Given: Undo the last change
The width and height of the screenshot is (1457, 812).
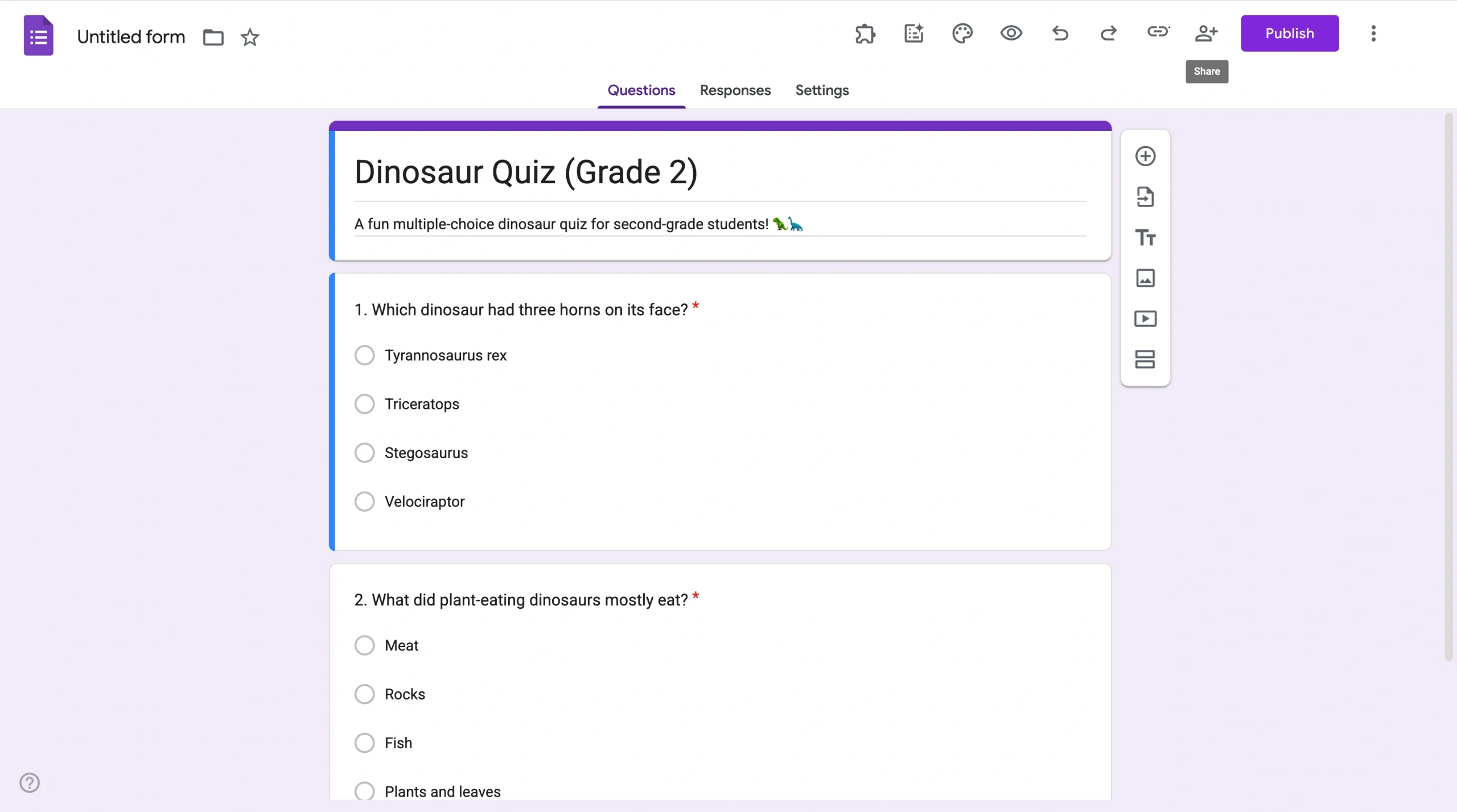Looking at the screenshot, I should (x=1060, y=34).
